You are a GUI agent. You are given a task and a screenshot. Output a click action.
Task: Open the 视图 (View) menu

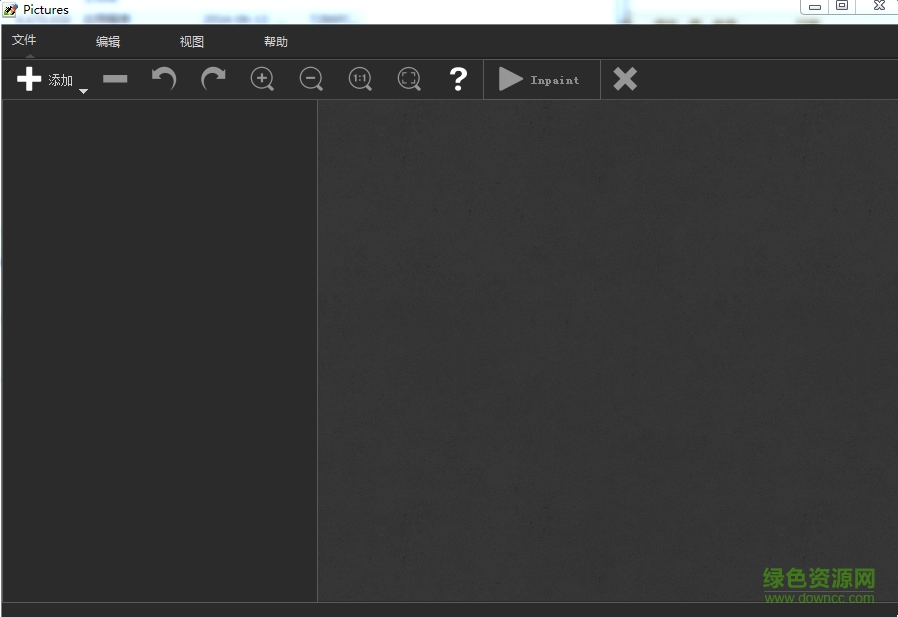point(192,42)
